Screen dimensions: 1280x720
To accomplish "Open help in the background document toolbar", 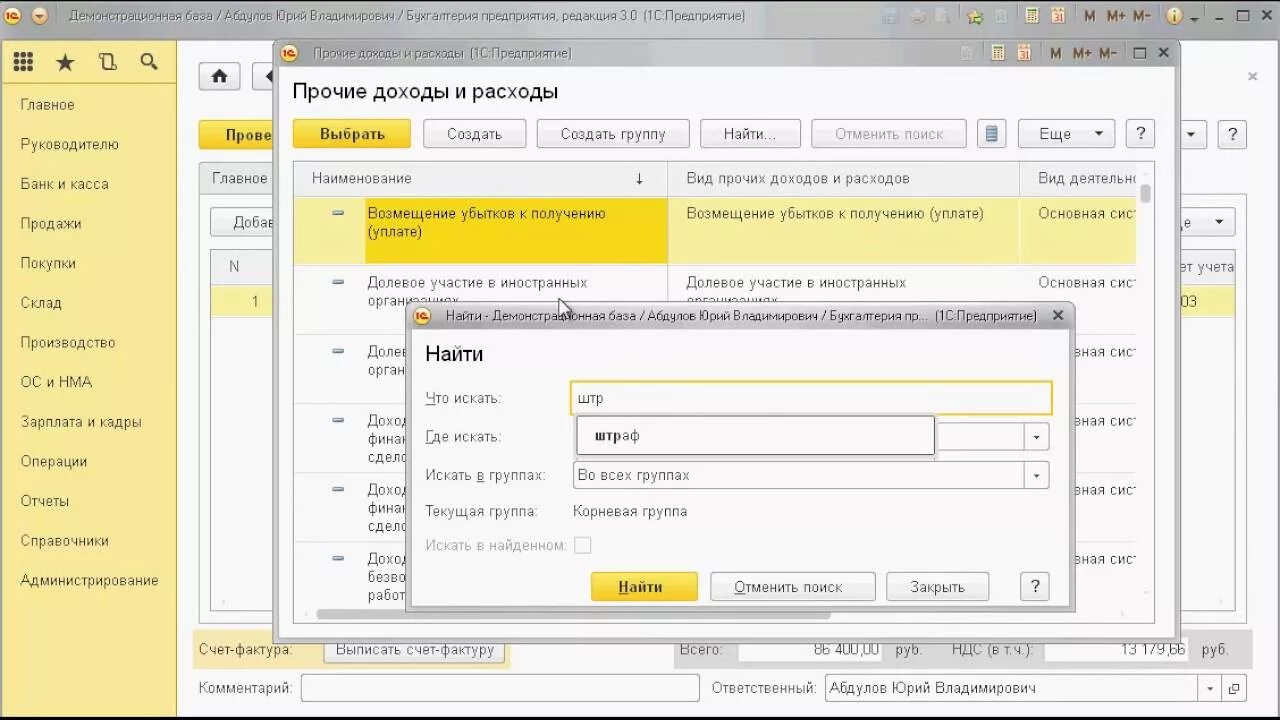I will 1232,134.
